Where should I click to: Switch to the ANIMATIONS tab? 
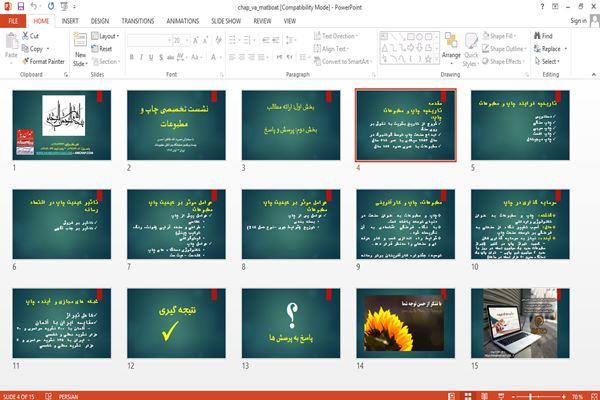183,21
